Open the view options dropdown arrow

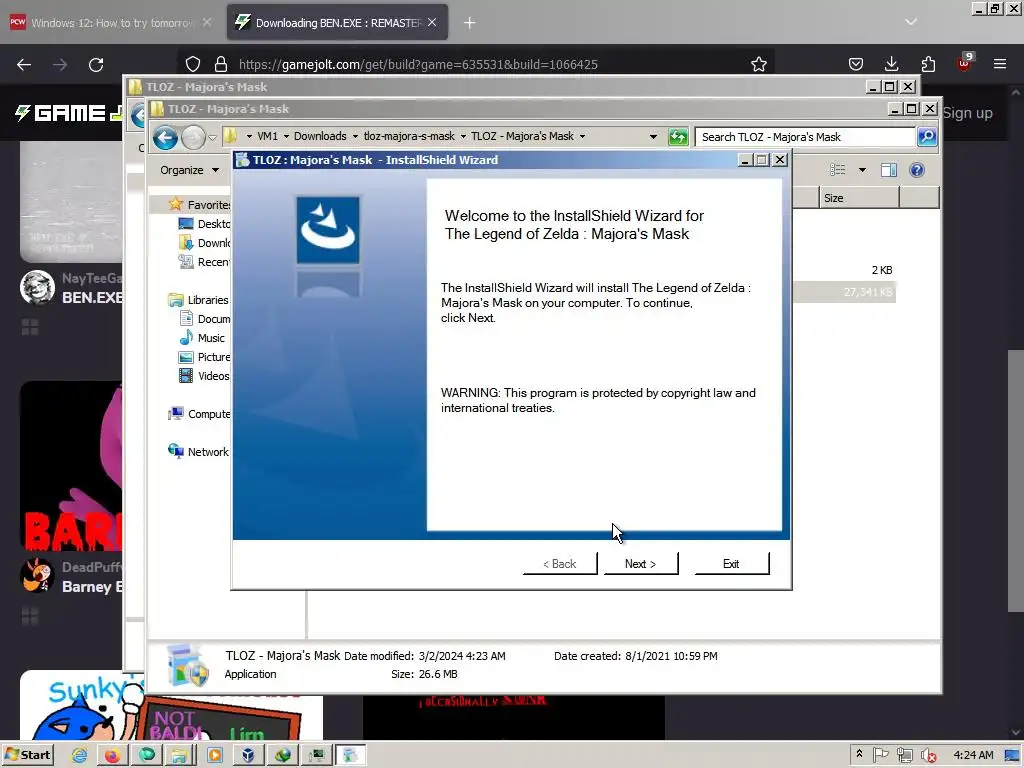click(x=862, y=170)
